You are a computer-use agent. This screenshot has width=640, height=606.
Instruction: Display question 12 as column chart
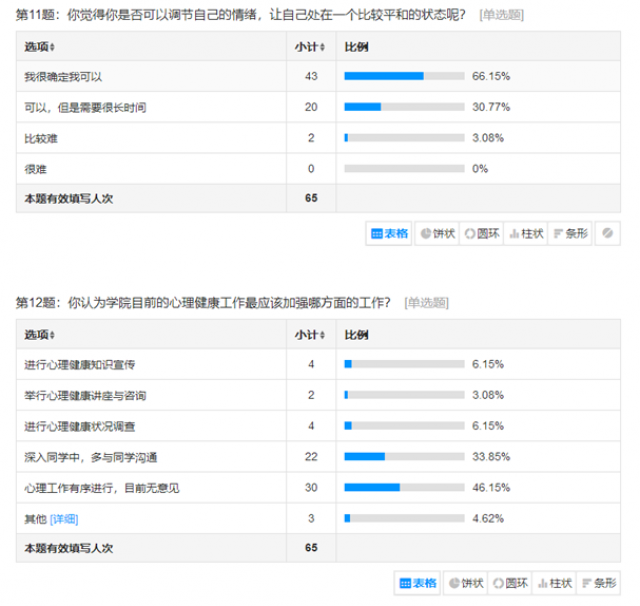(x=554, y=583)
